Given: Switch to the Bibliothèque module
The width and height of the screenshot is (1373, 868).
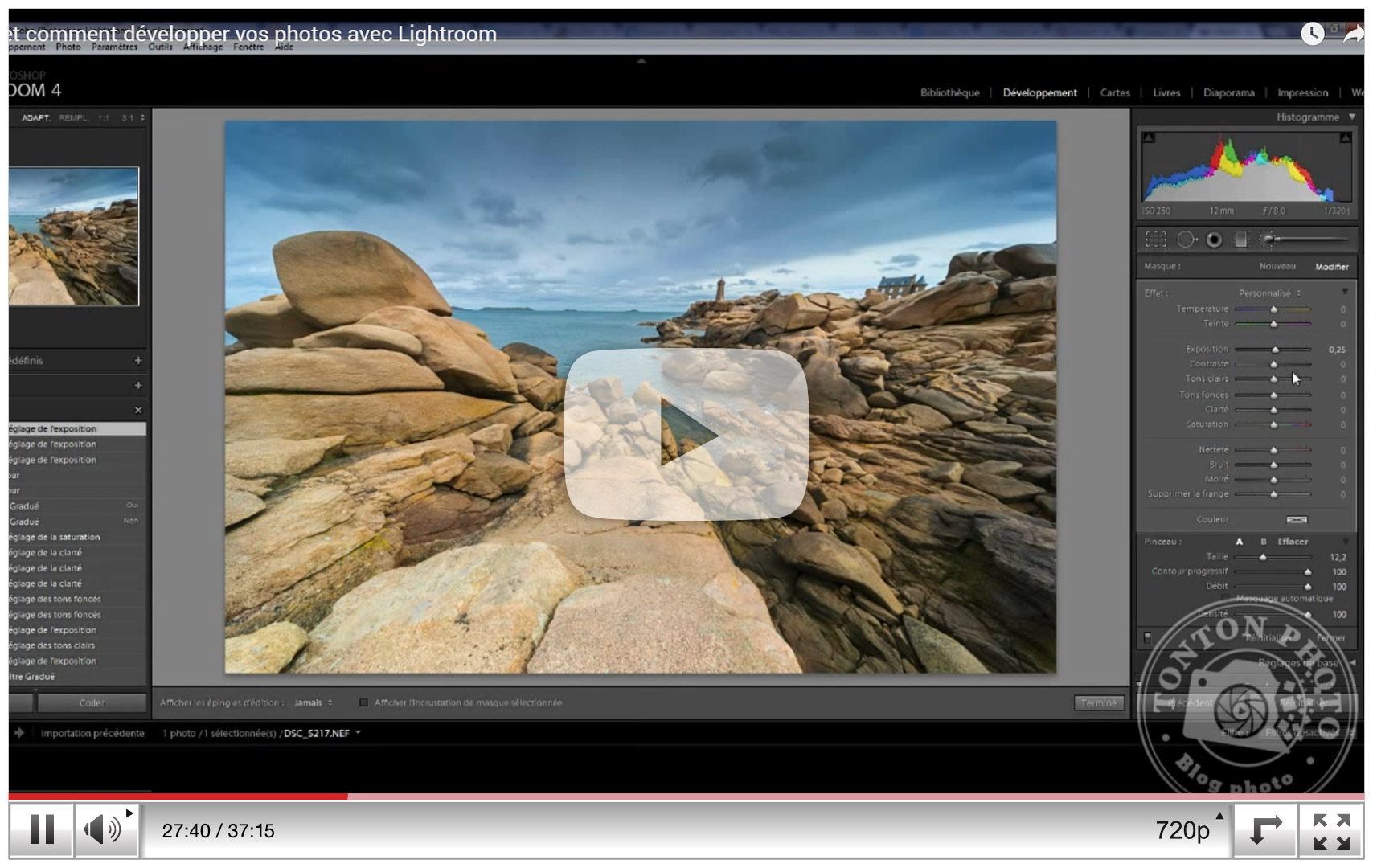Looking at the screenshot, I should pos(951,92).
